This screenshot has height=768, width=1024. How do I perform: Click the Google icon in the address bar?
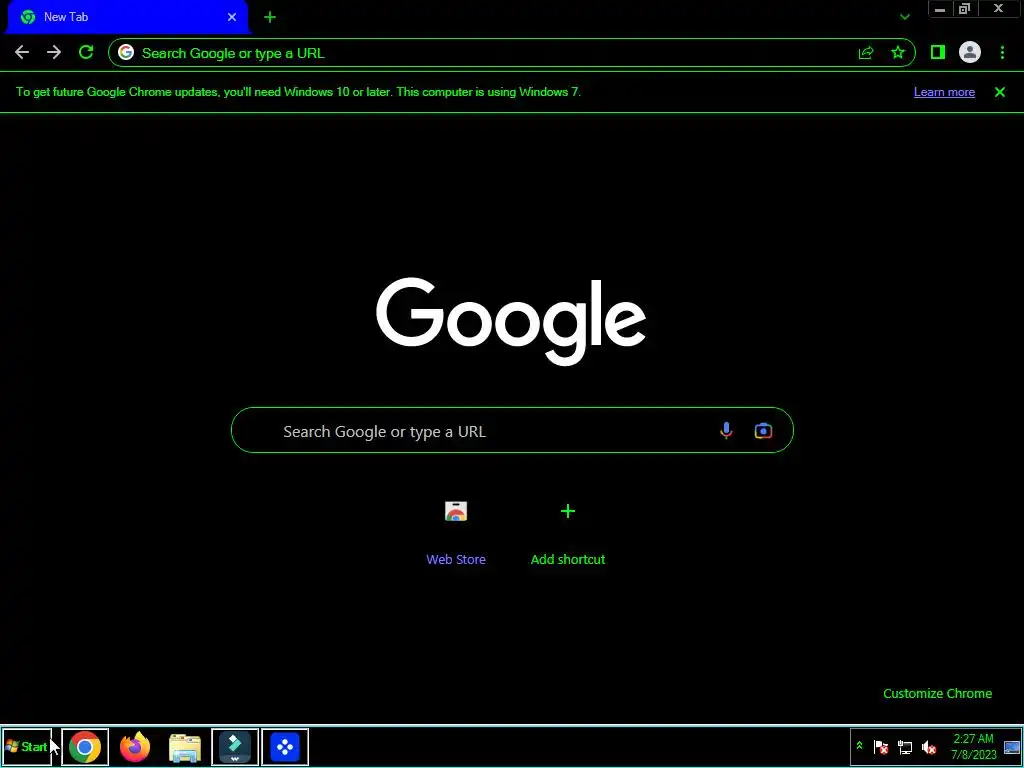pos(126,53)
